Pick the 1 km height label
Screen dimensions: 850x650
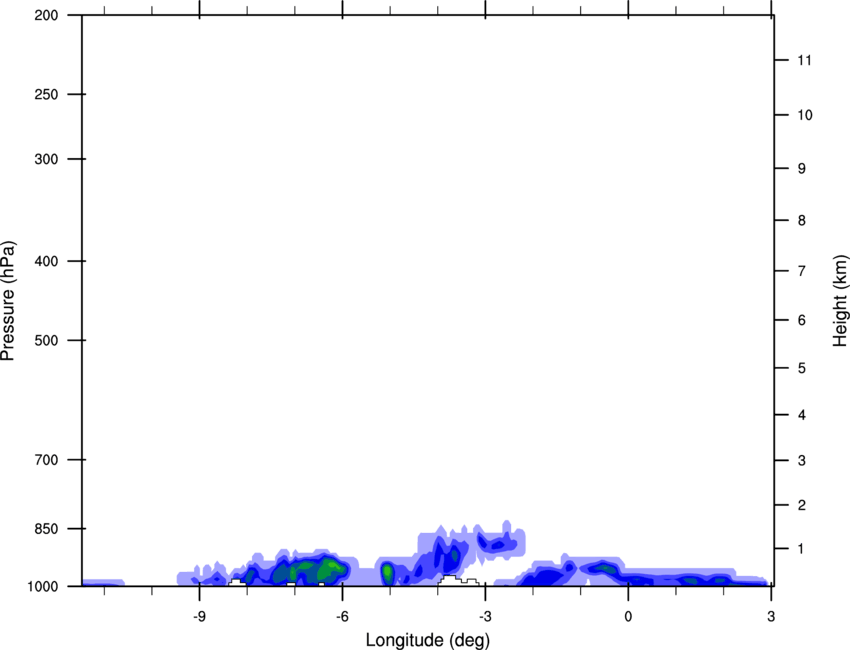tap(802, 549)
